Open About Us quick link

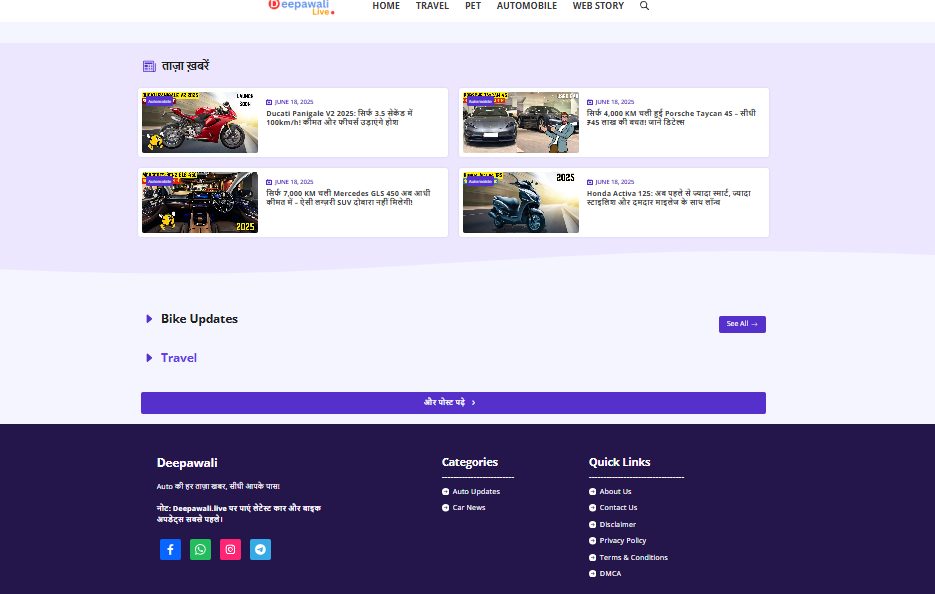(x=615, y=492)
